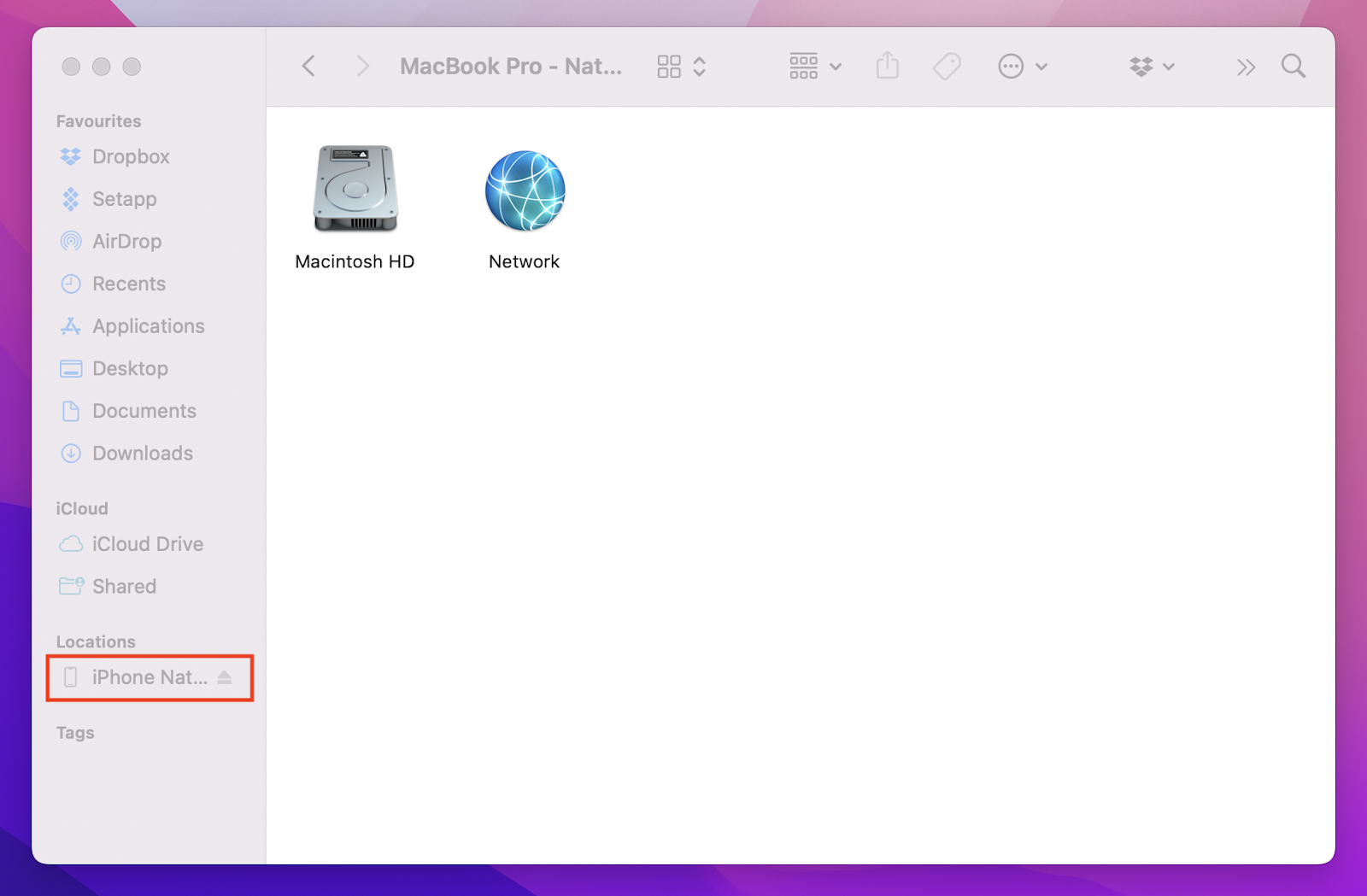This screenshot has width=1367, height=896.
Task: Click the Tags section header
Action: [x=75, y=733]
